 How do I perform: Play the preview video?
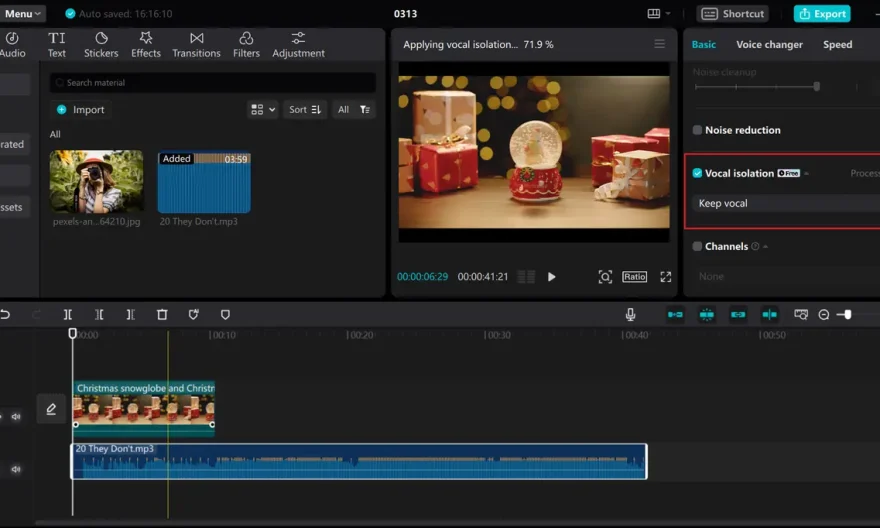(551, 277)
